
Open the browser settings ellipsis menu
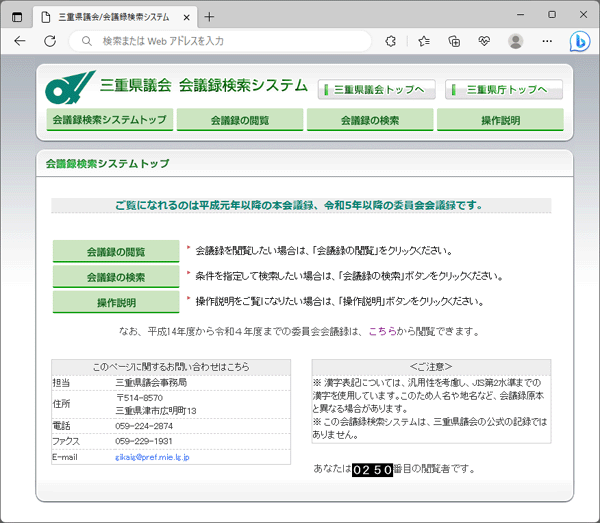click(547, 41)
